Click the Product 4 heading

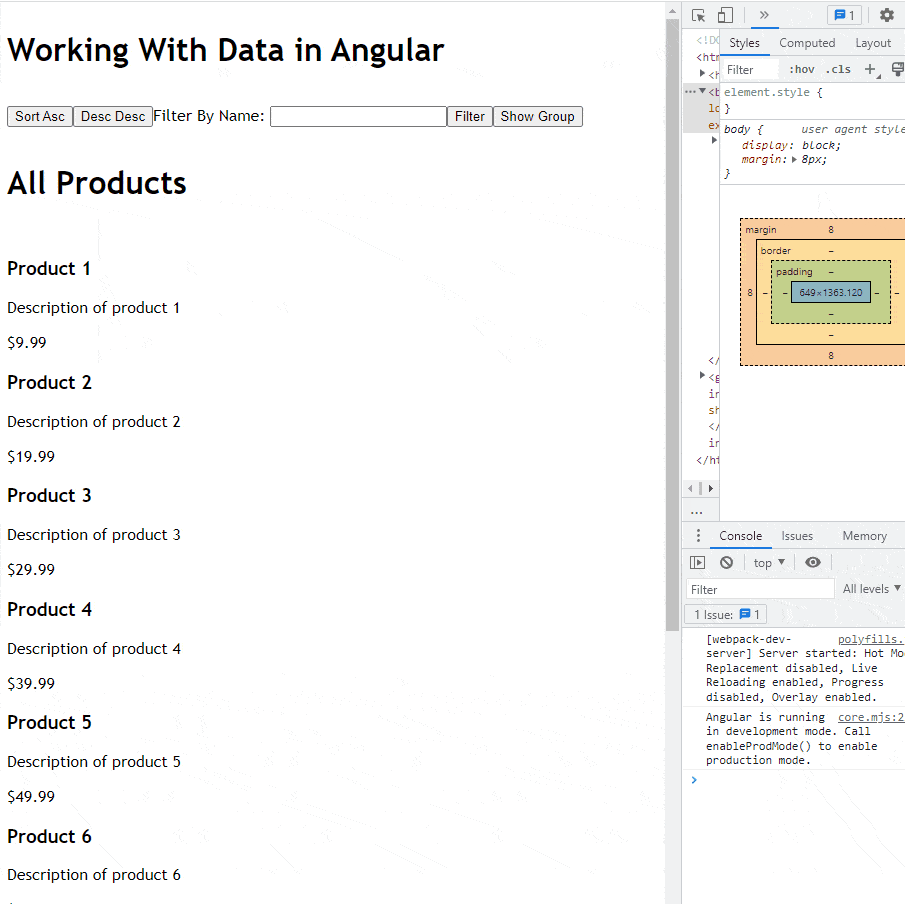[49, 610]
